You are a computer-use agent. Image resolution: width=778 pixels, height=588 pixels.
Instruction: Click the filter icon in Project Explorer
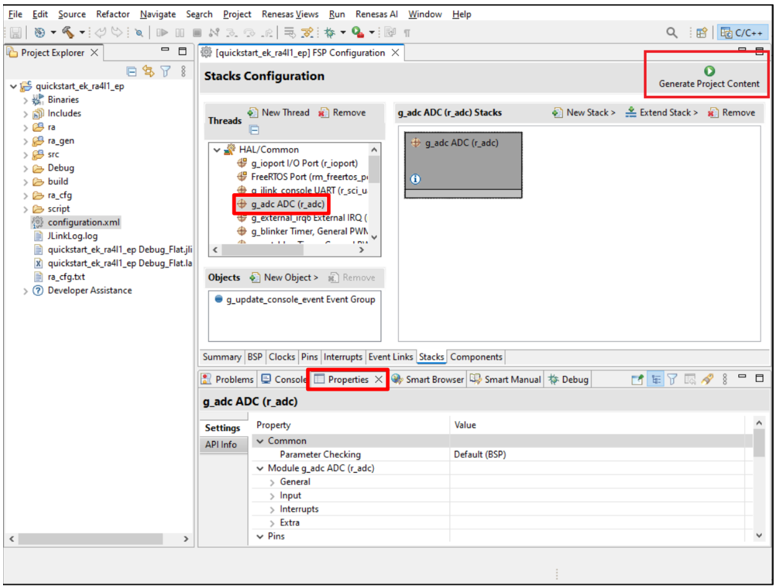coord(166,71)
